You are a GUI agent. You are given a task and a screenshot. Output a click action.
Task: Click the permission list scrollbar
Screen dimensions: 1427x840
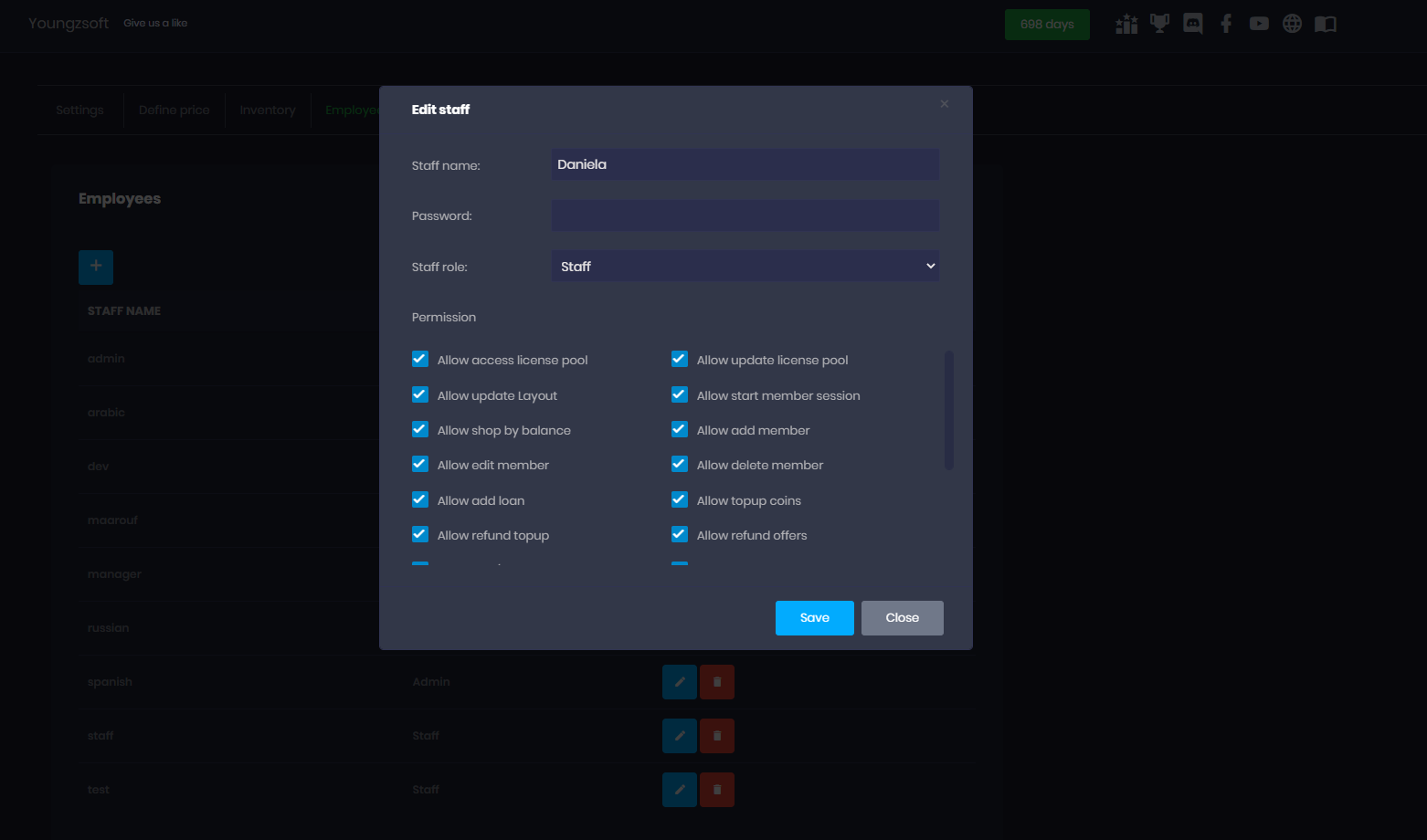[949, 410]
